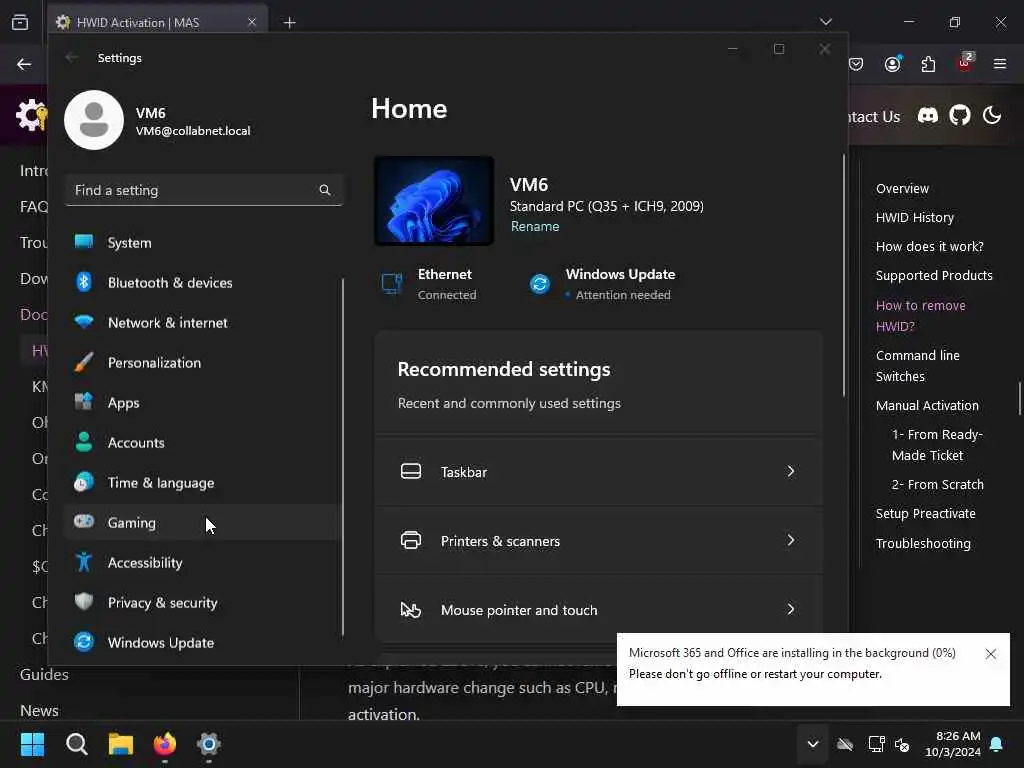This screenshot has height=768, width=1024.
Task: Open Windows Update in sidebar
Action: click(202, 642)
